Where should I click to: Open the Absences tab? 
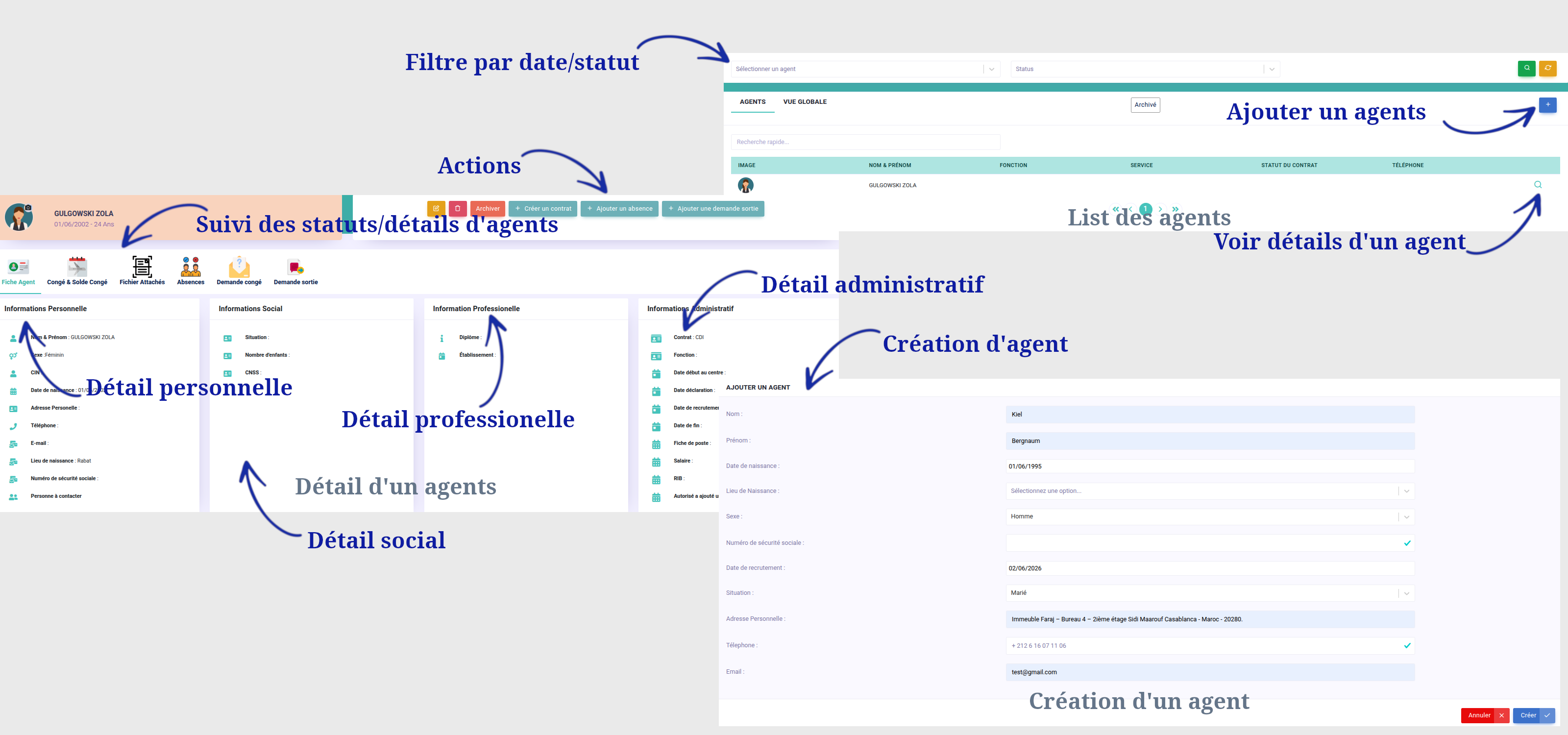191,271
